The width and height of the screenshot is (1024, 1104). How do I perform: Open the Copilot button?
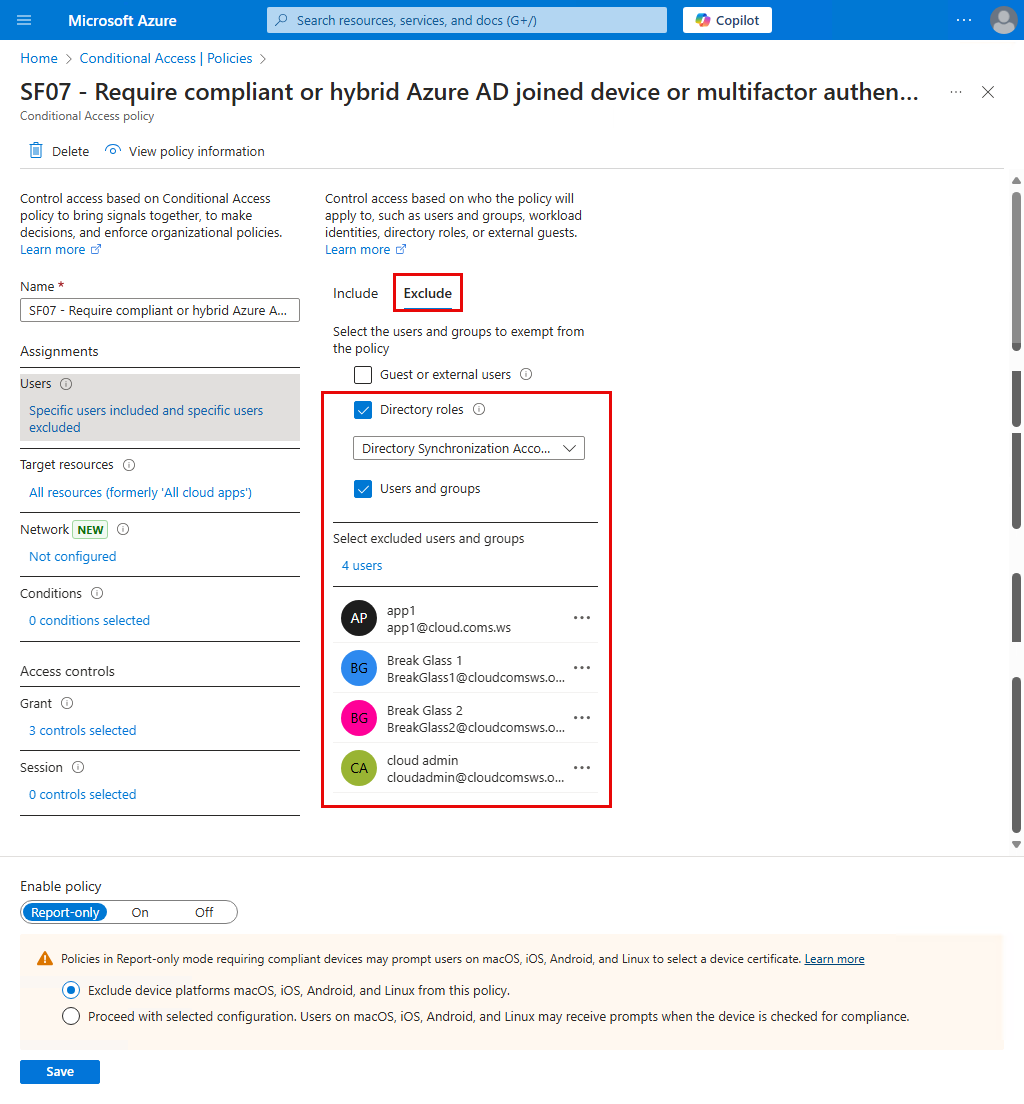coord(727,20)
